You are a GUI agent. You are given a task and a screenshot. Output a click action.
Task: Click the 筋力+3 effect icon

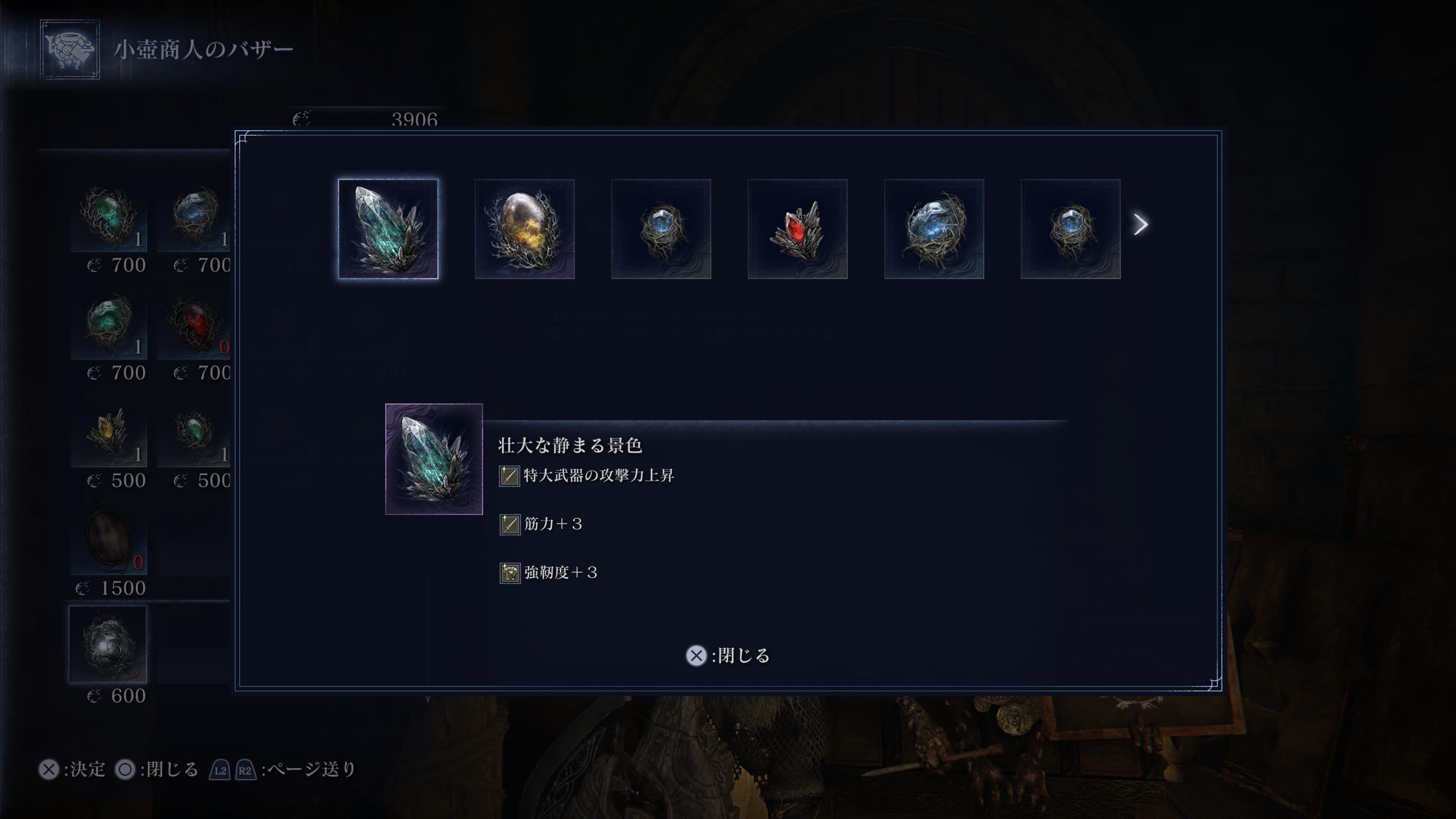509,524
